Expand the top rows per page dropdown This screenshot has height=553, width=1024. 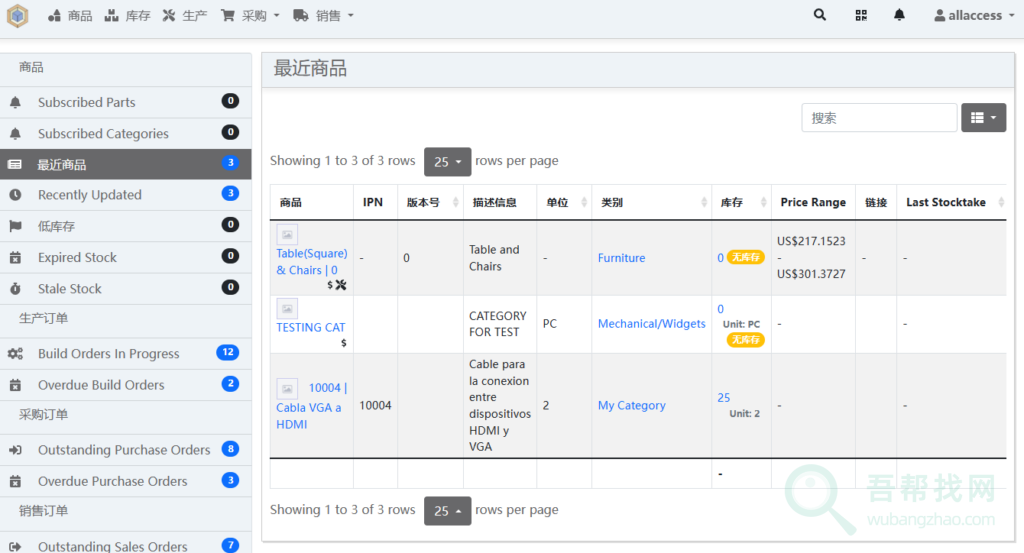point(447,161)
